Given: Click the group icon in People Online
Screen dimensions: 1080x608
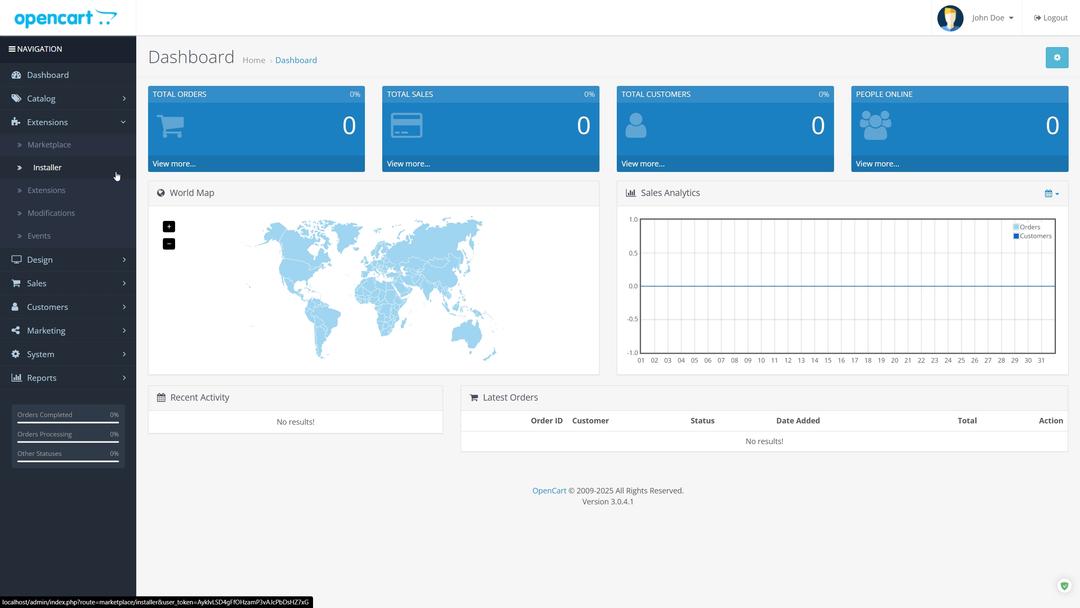Looking at the screenshot, I should (875, 126).
